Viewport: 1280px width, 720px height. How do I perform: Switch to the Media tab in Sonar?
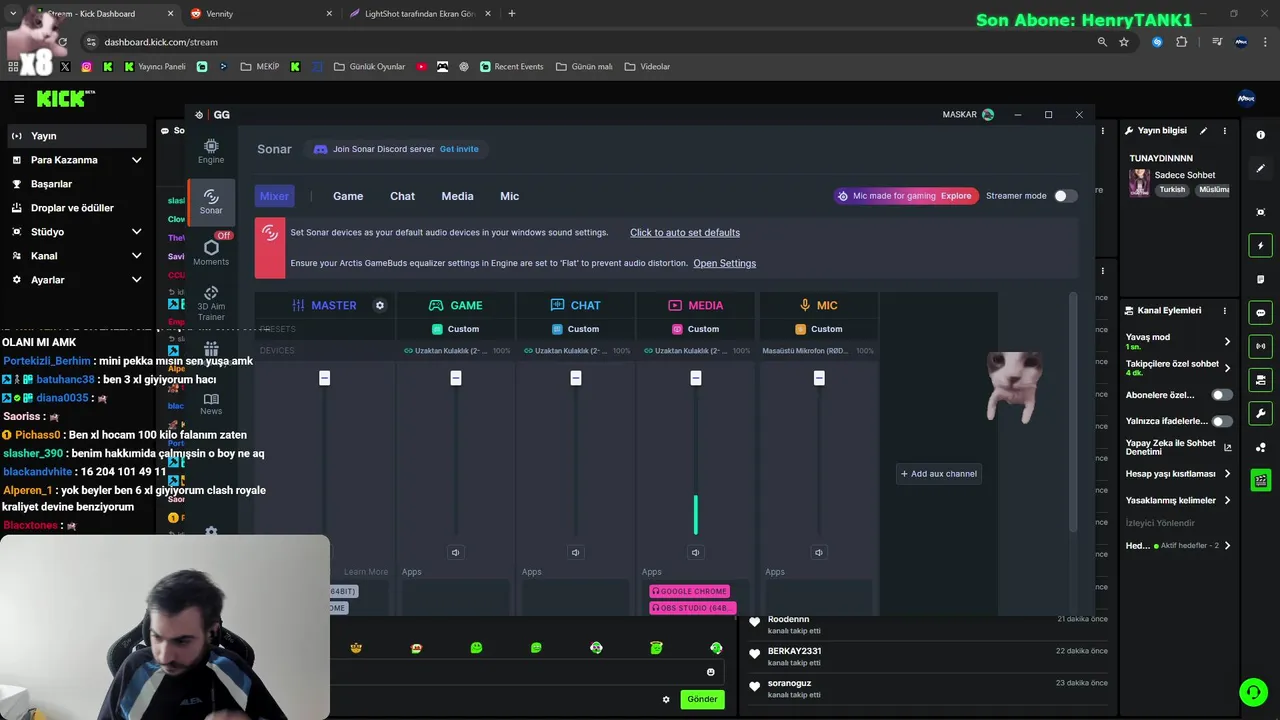457,196
